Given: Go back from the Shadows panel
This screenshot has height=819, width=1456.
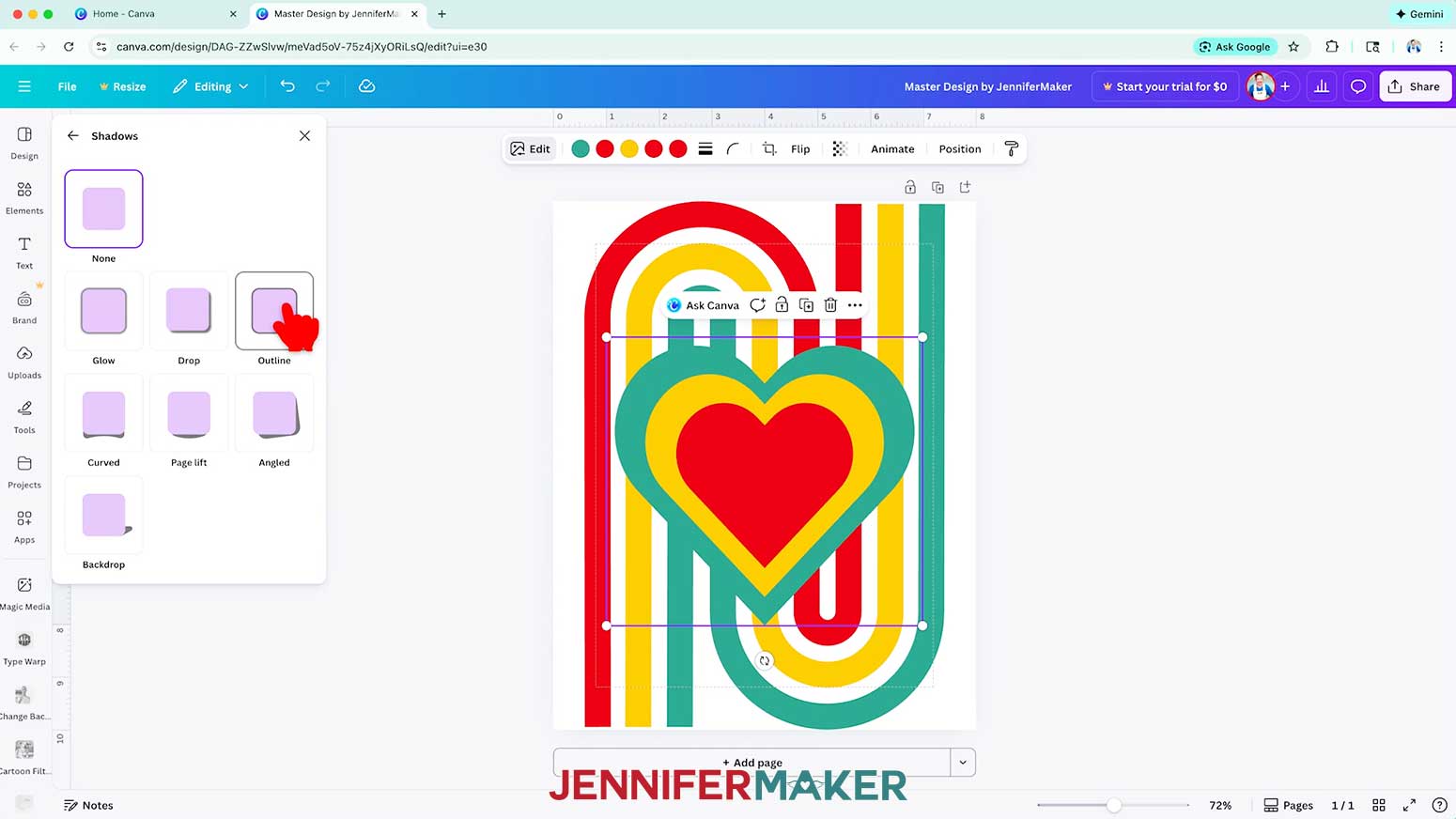Looking at the screenshot, I should 73,135.
